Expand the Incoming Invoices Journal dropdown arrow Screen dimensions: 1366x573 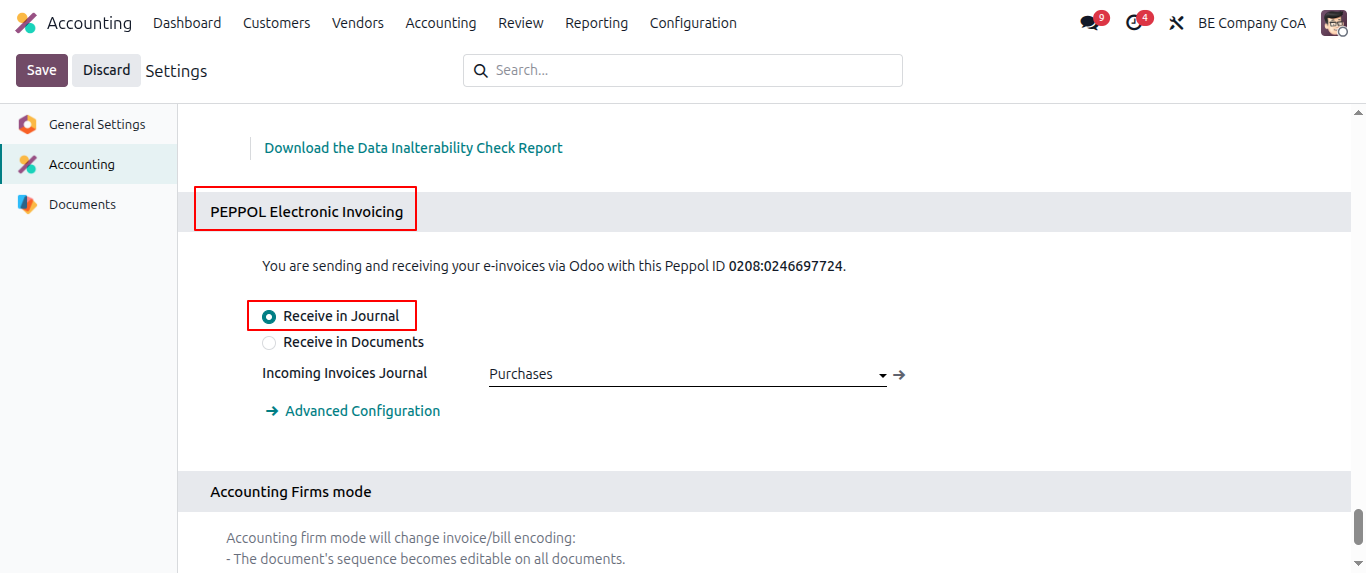pyautogui.click(x=882, y=376)
